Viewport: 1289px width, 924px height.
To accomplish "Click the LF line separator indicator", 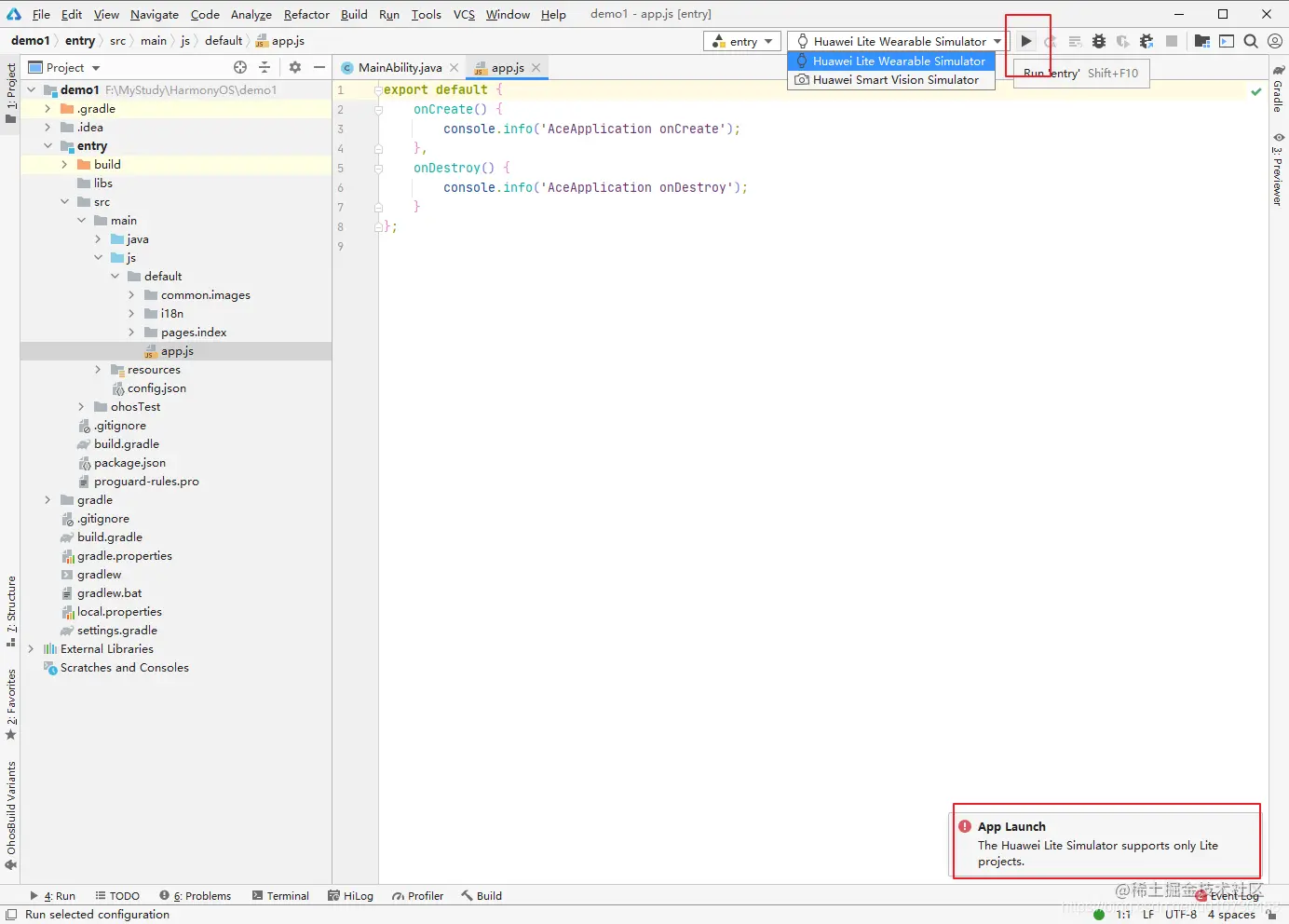I will point(1148,915).
